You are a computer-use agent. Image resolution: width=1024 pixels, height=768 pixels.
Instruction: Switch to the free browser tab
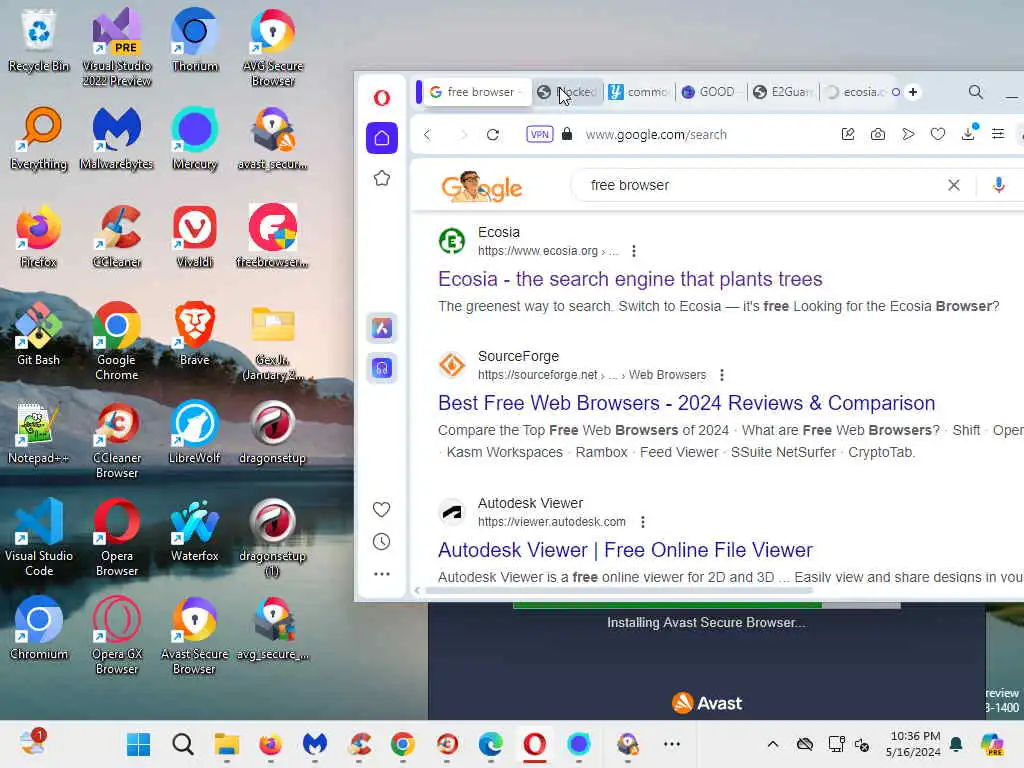coord(475,92)
